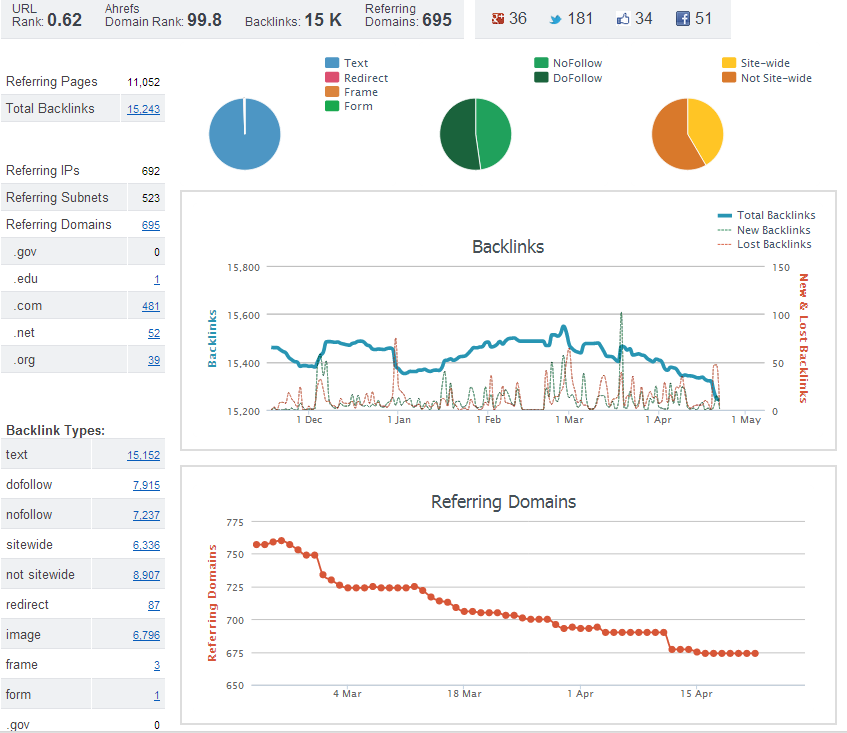Open the Referring Domains 695 link
This screenshot has width=847, height=733.
point(151,225)
